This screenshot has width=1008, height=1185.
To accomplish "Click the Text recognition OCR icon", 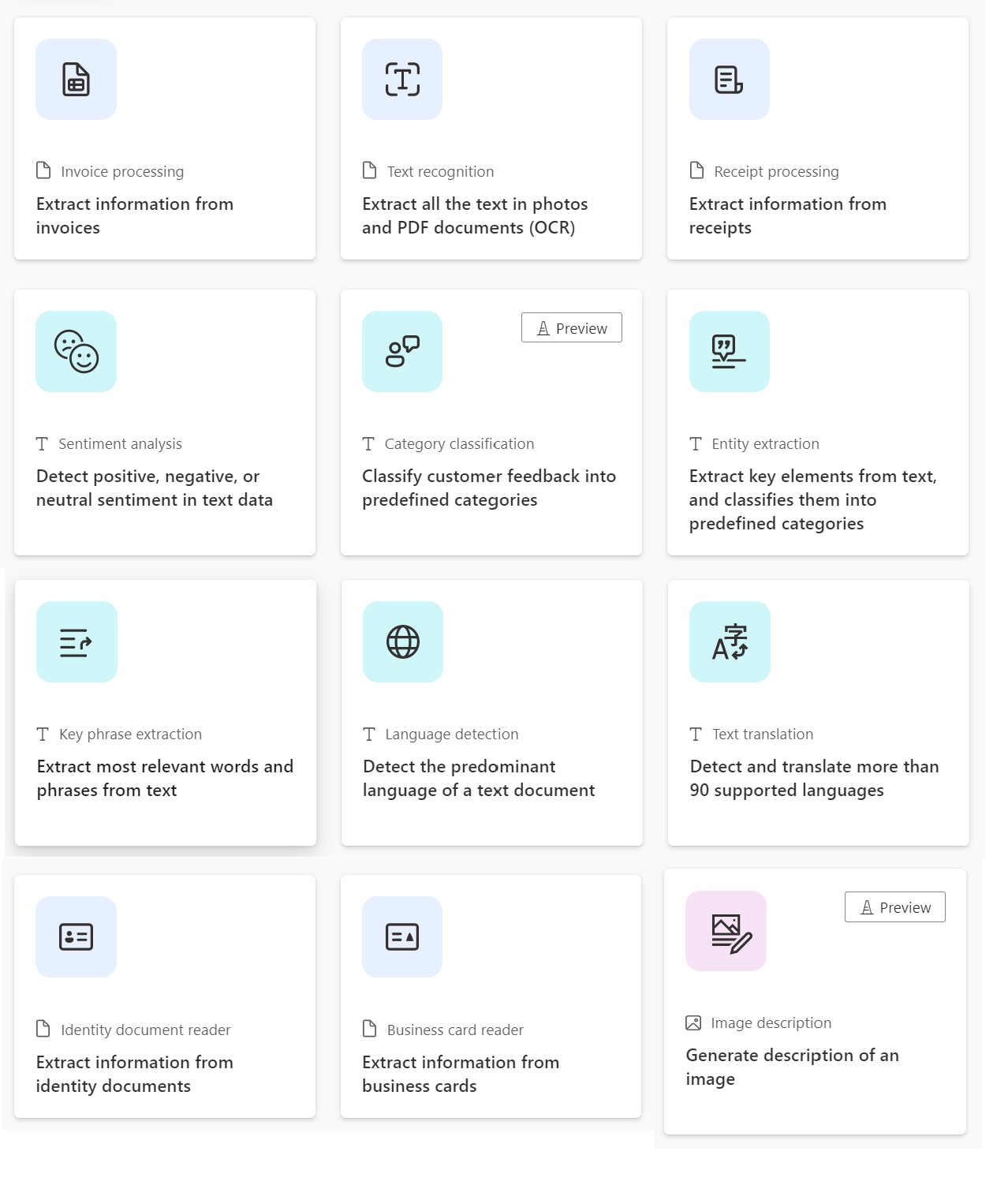I will point(402,80).
